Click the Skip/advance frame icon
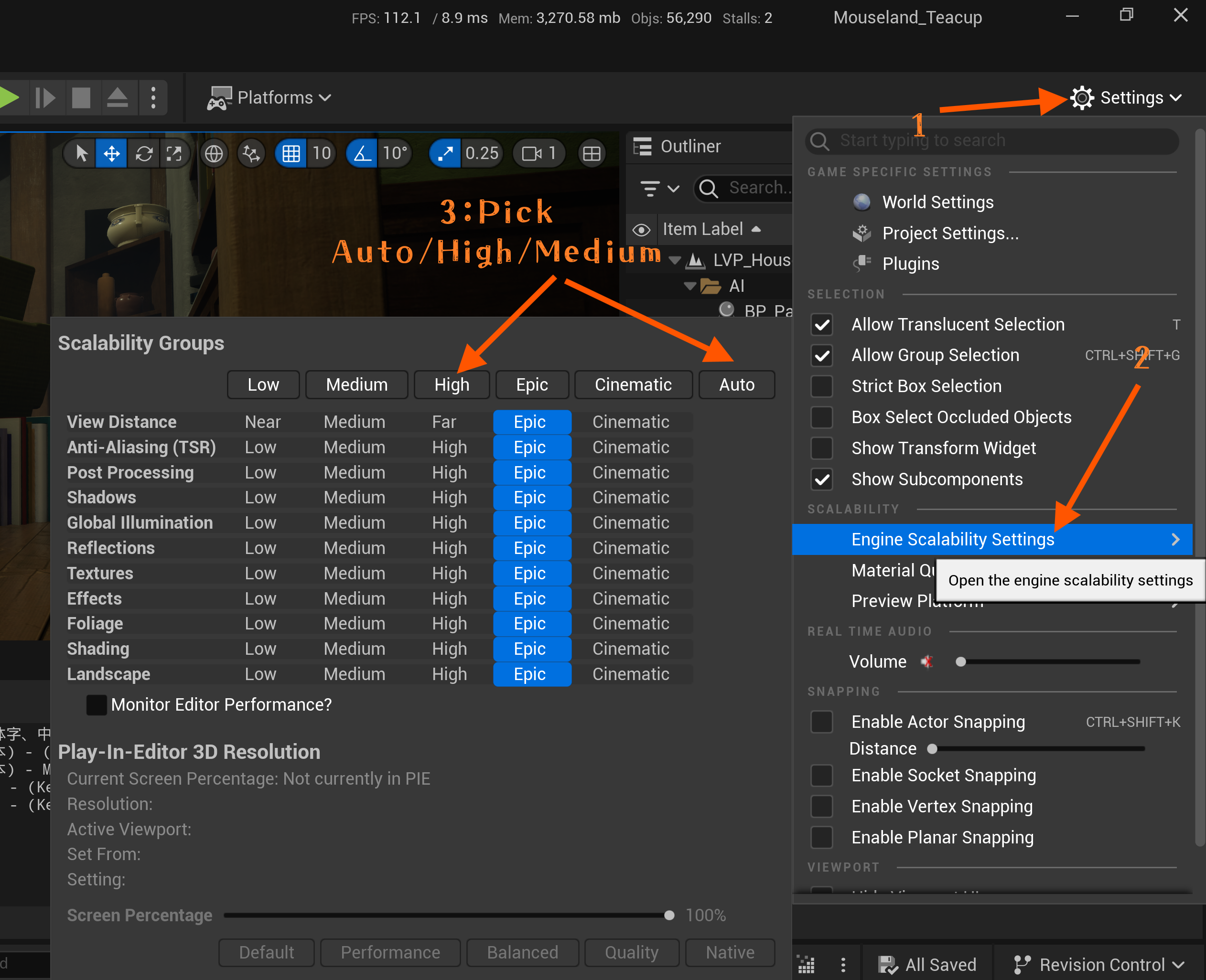Viewport: 1206px width, 980px height. tap(45, 97)
